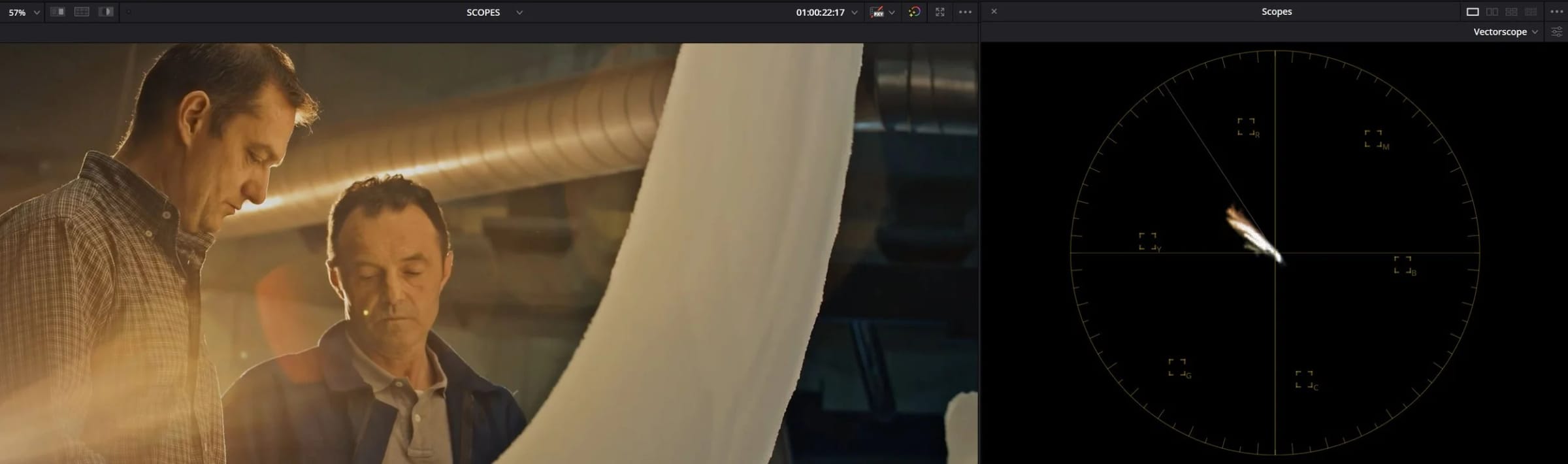
Task: Select the six-scope grid layout icon
Action: coord(1531,12)
